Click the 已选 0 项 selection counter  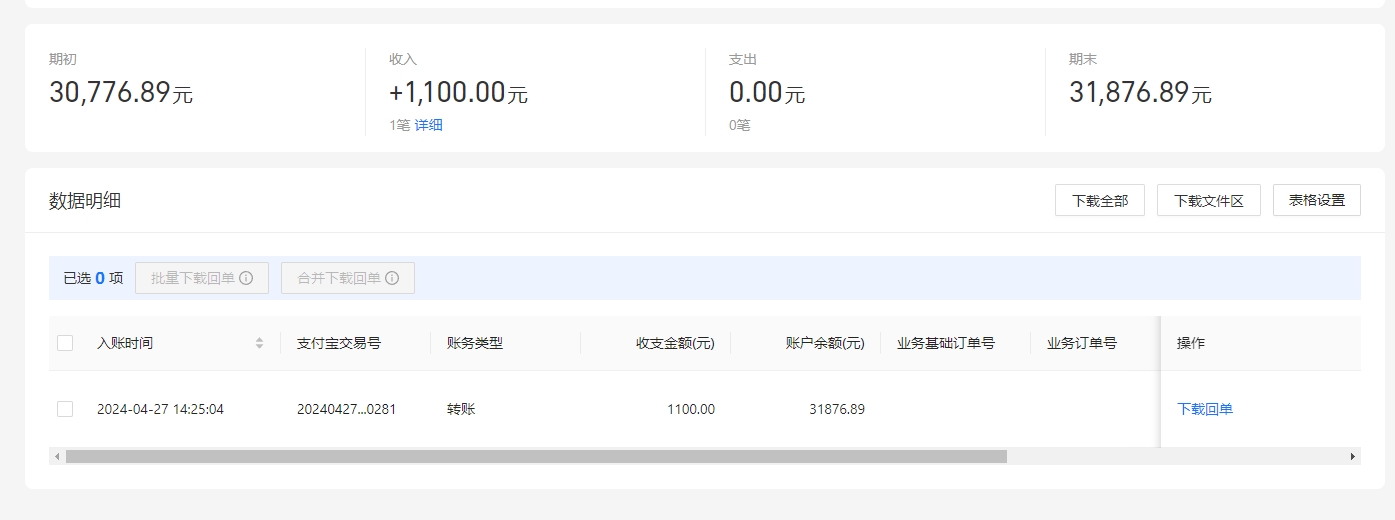[x=93, y=278]
